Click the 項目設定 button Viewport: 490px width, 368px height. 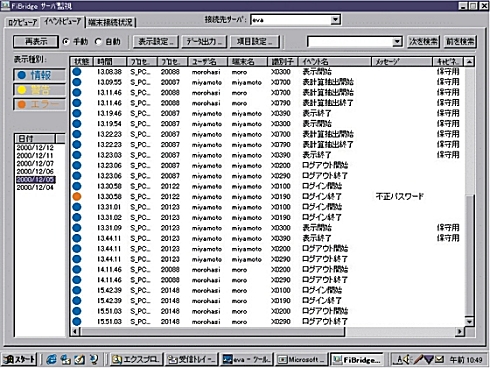(x=254, y=42)
